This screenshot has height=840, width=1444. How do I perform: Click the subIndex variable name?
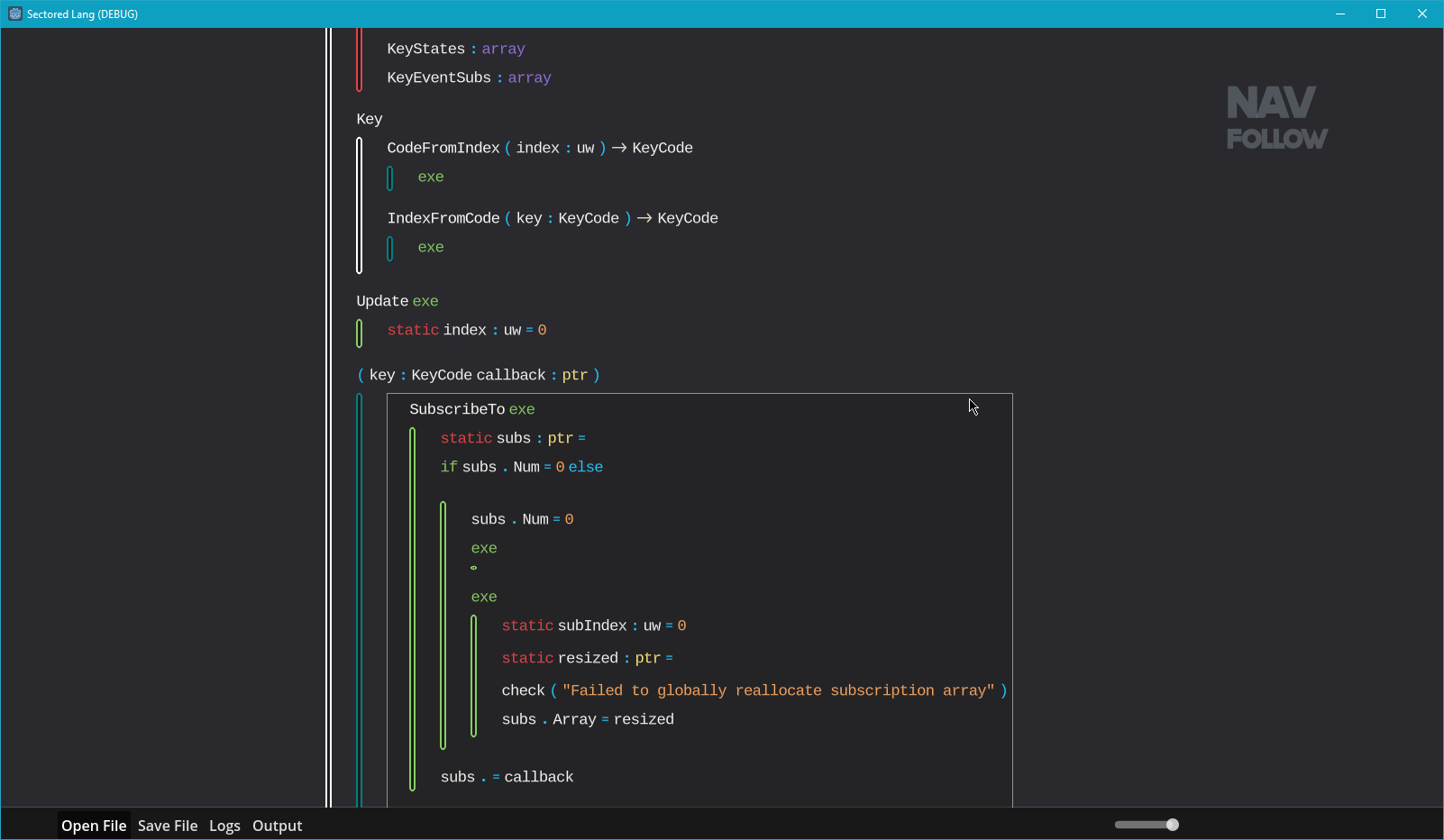(592, 625)
